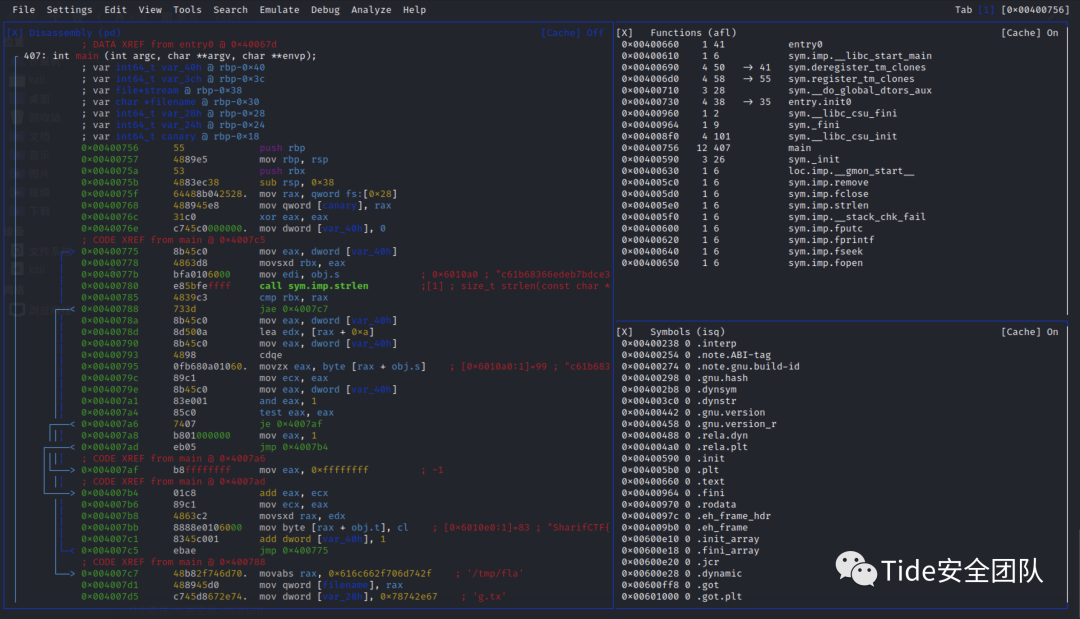This screenshot has width=1080, height=619.
Task: Open the View menu
Action: pos(149,10)
